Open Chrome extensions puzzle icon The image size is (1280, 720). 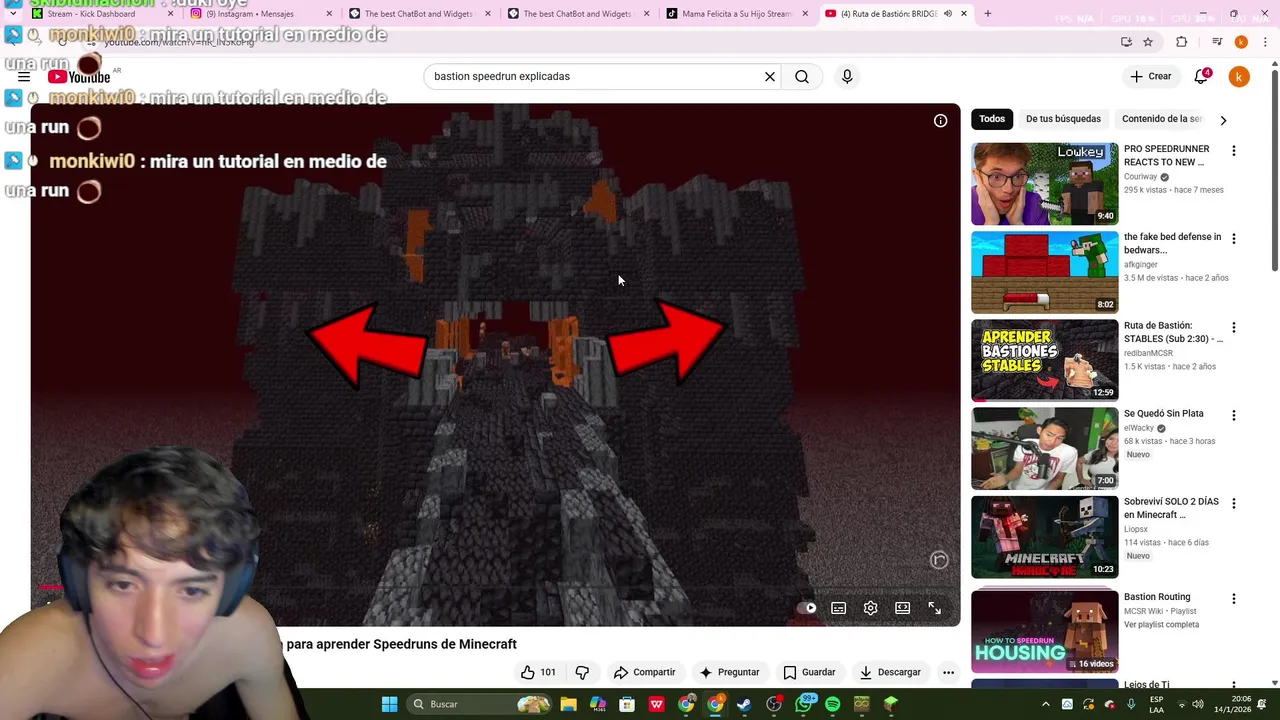pos(1182,42)
